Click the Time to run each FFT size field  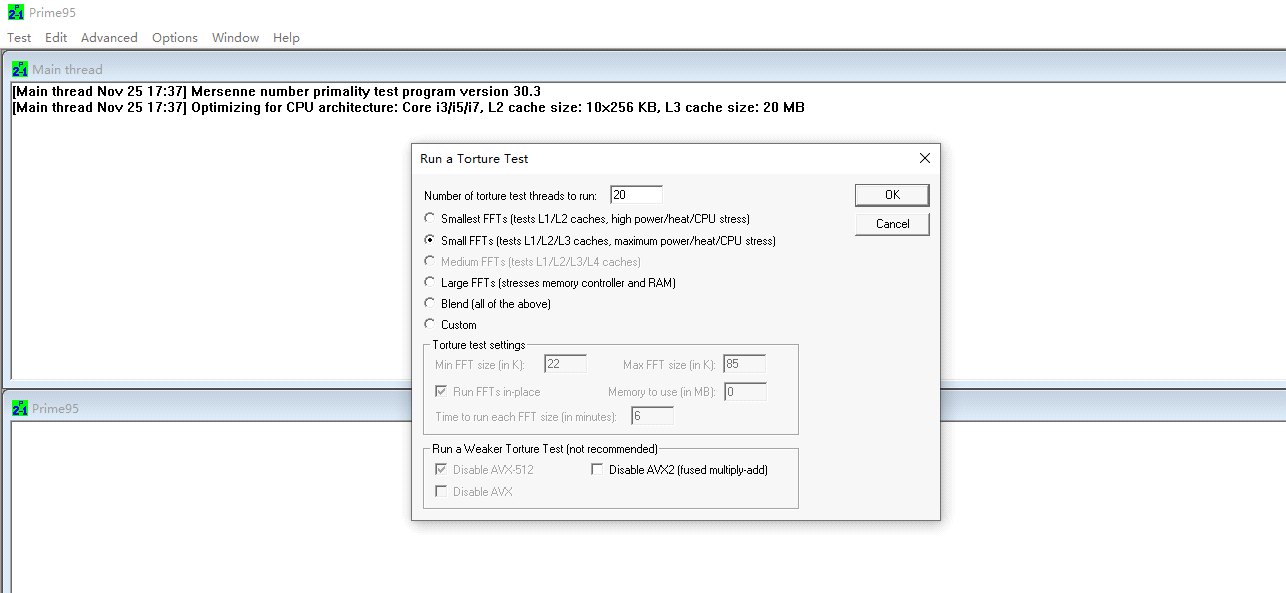pos(652,415)
